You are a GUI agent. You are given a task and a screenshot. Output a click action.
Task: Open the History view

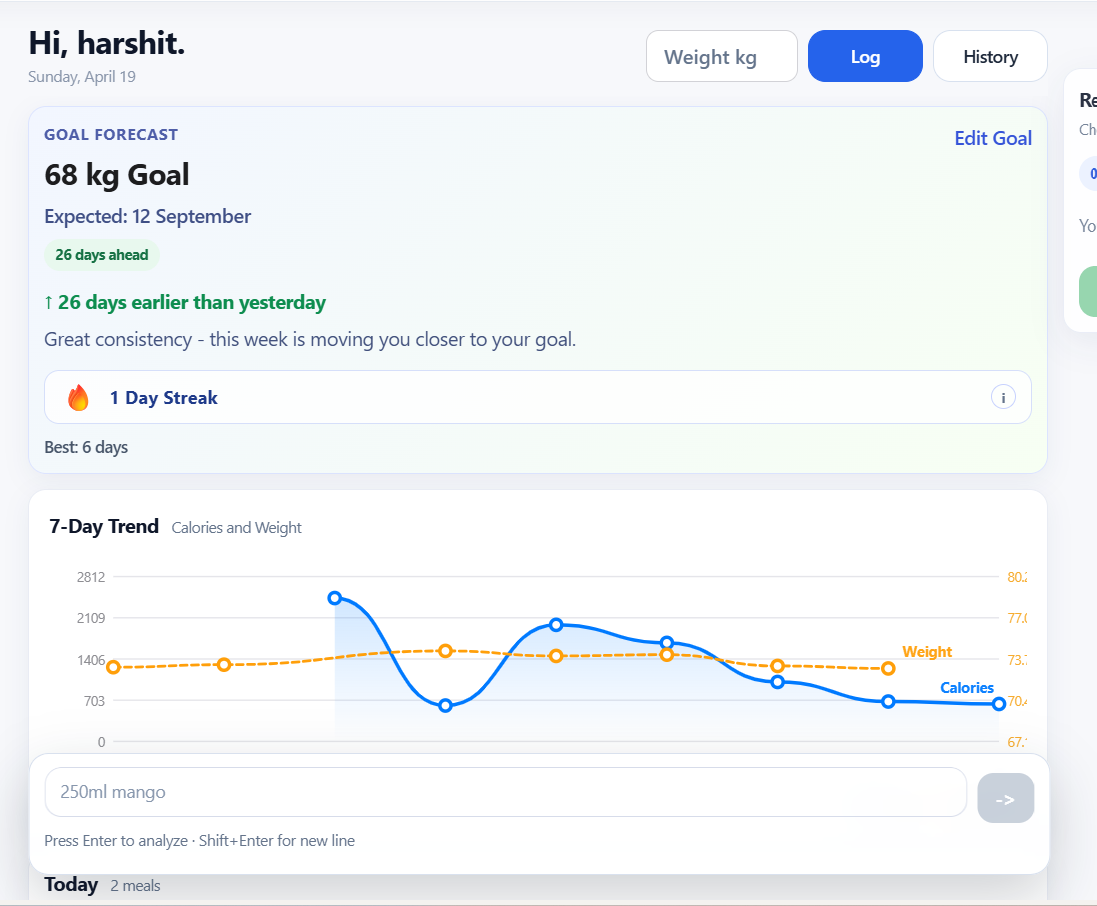pos(990,56)
